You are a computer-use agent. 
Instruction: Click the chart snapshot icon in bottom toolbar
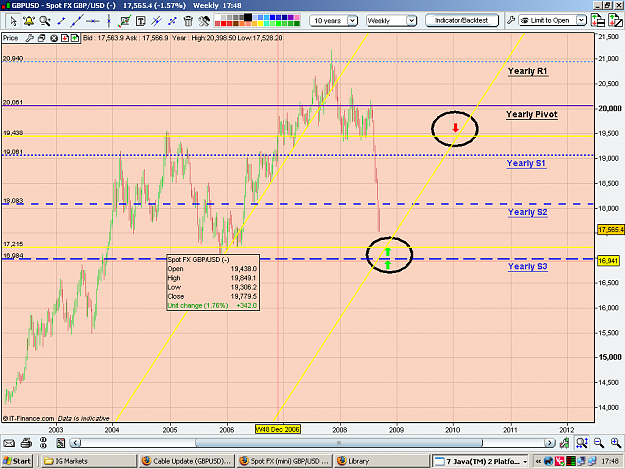(60, 443)
